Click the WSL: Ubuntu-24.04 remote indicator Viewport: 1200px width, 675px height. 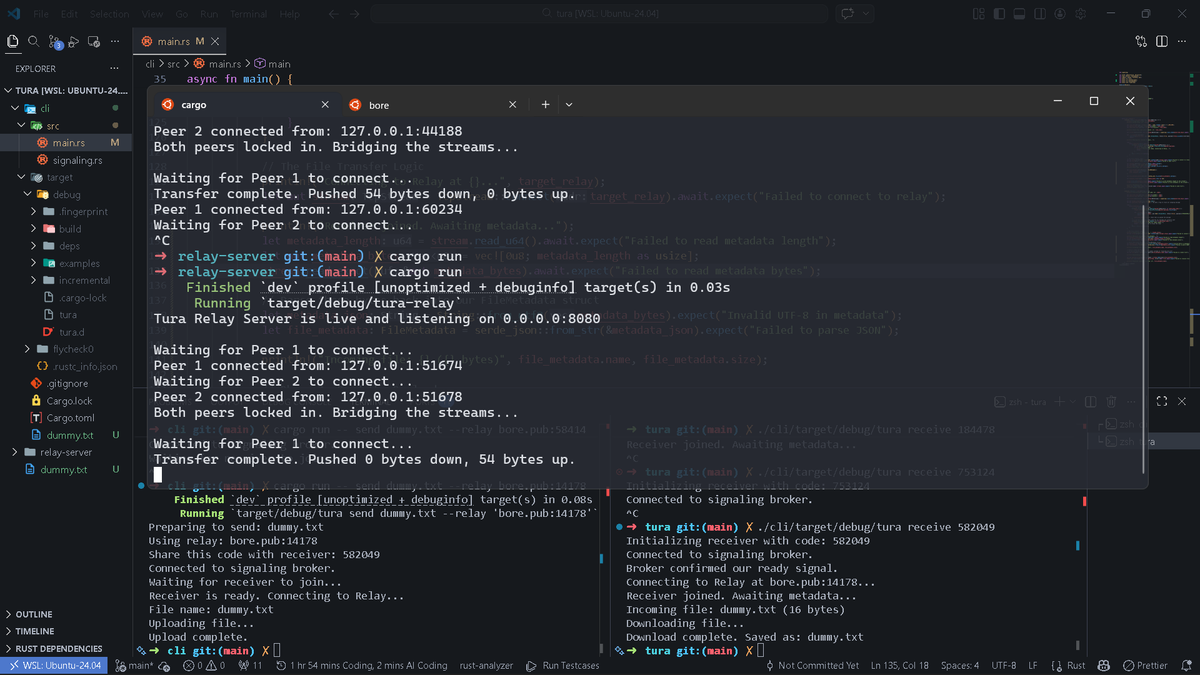pos(55,665)
